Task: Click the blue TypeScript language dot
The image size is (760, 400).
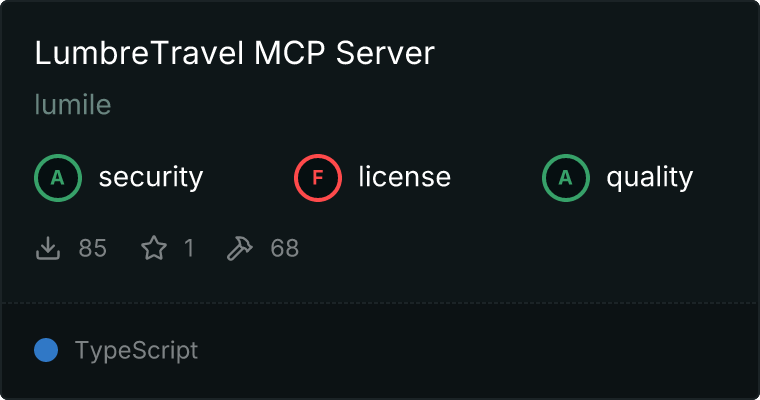Action: (46, 350)
